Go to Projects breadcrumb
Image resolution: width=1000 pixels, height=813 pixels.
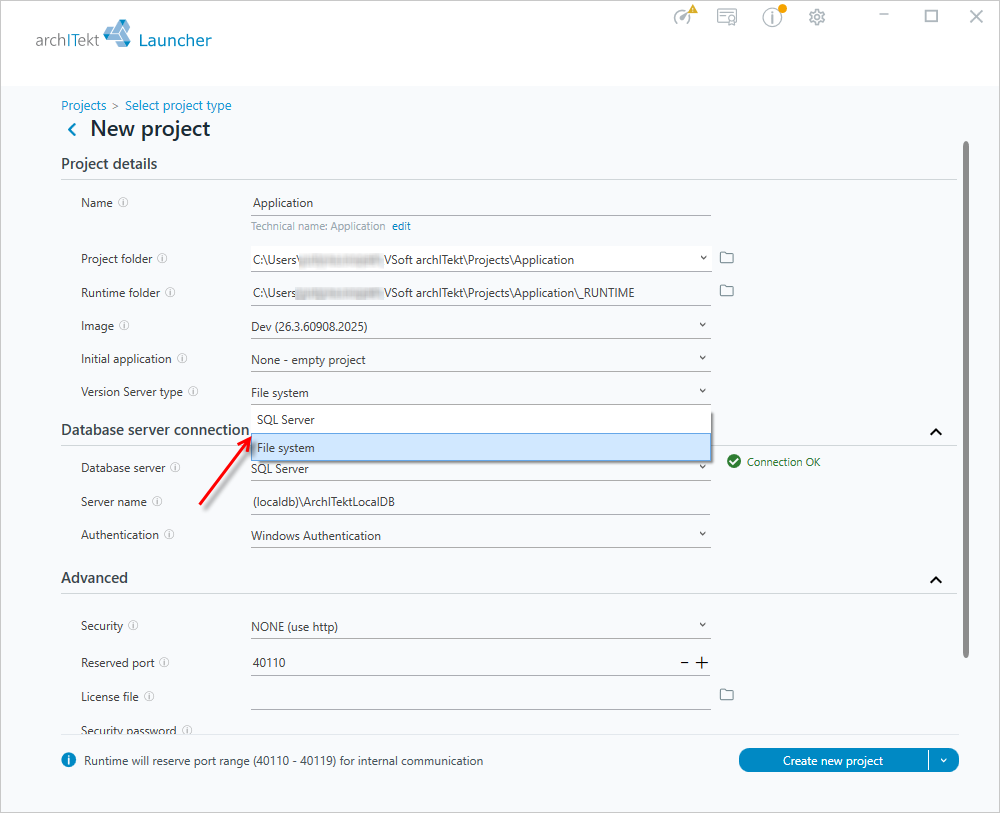coord(84,106)
